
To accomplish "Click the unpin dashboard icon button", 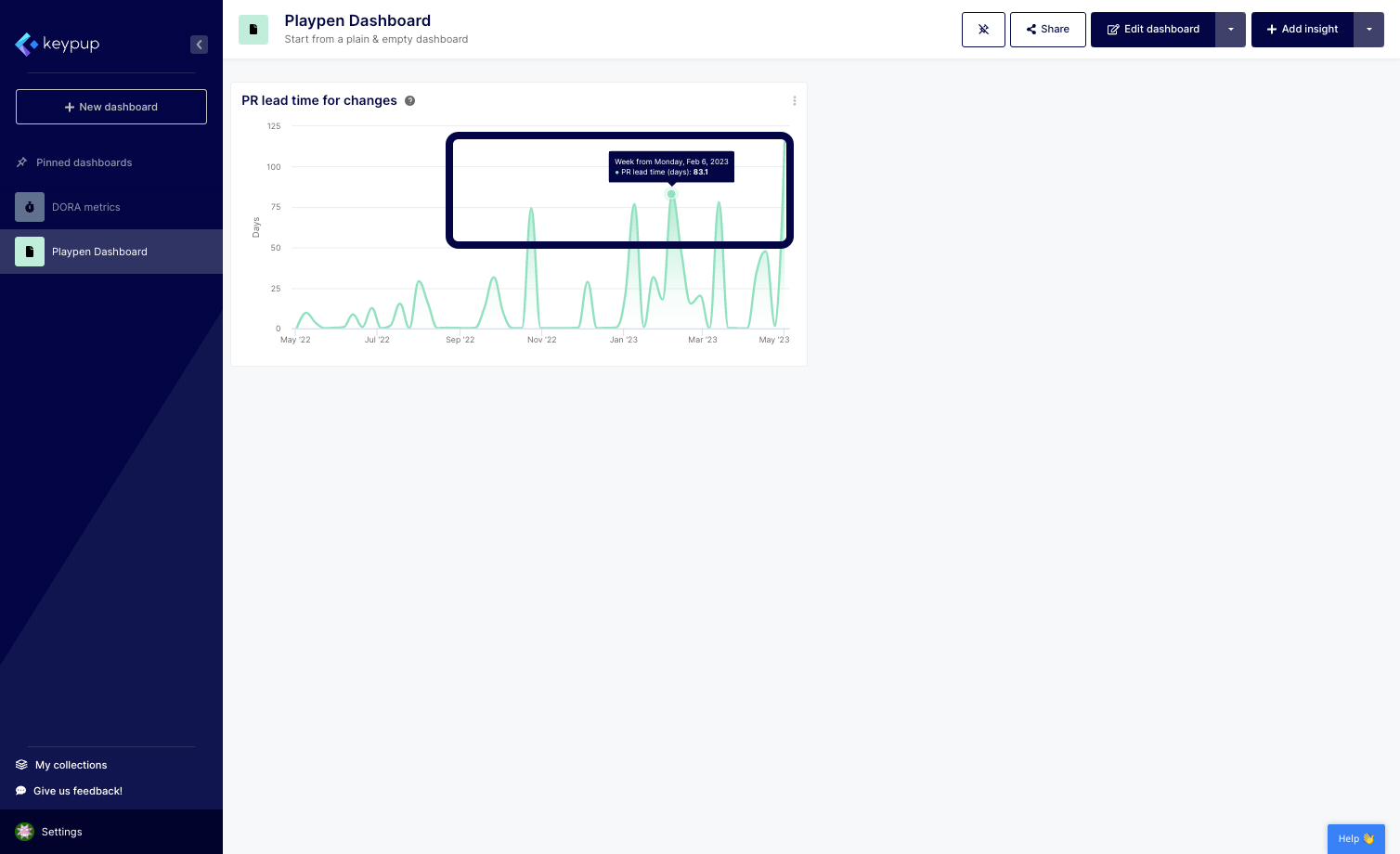I will tap(983, 30).
